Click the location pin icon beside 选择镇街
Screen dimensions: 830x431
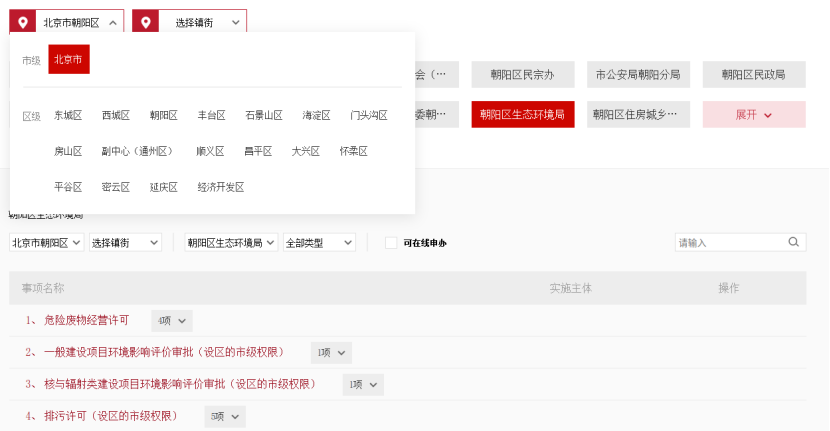click(x=146, y=22)
